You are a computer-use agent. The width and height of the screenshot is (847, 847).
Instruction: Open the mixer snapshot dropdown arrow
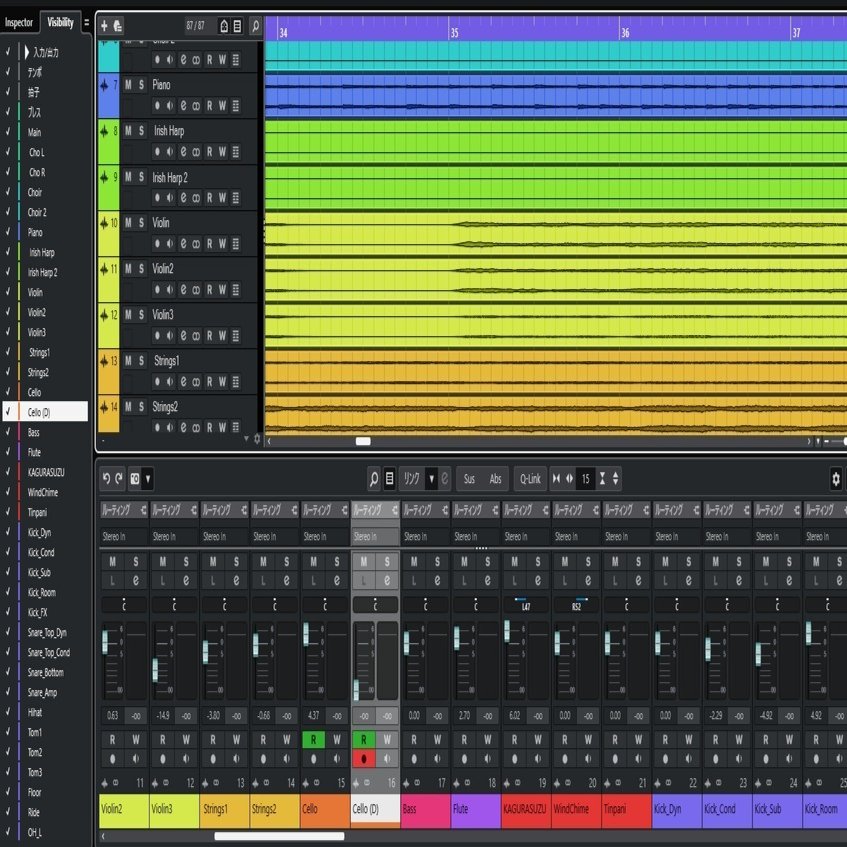(147, 479)
